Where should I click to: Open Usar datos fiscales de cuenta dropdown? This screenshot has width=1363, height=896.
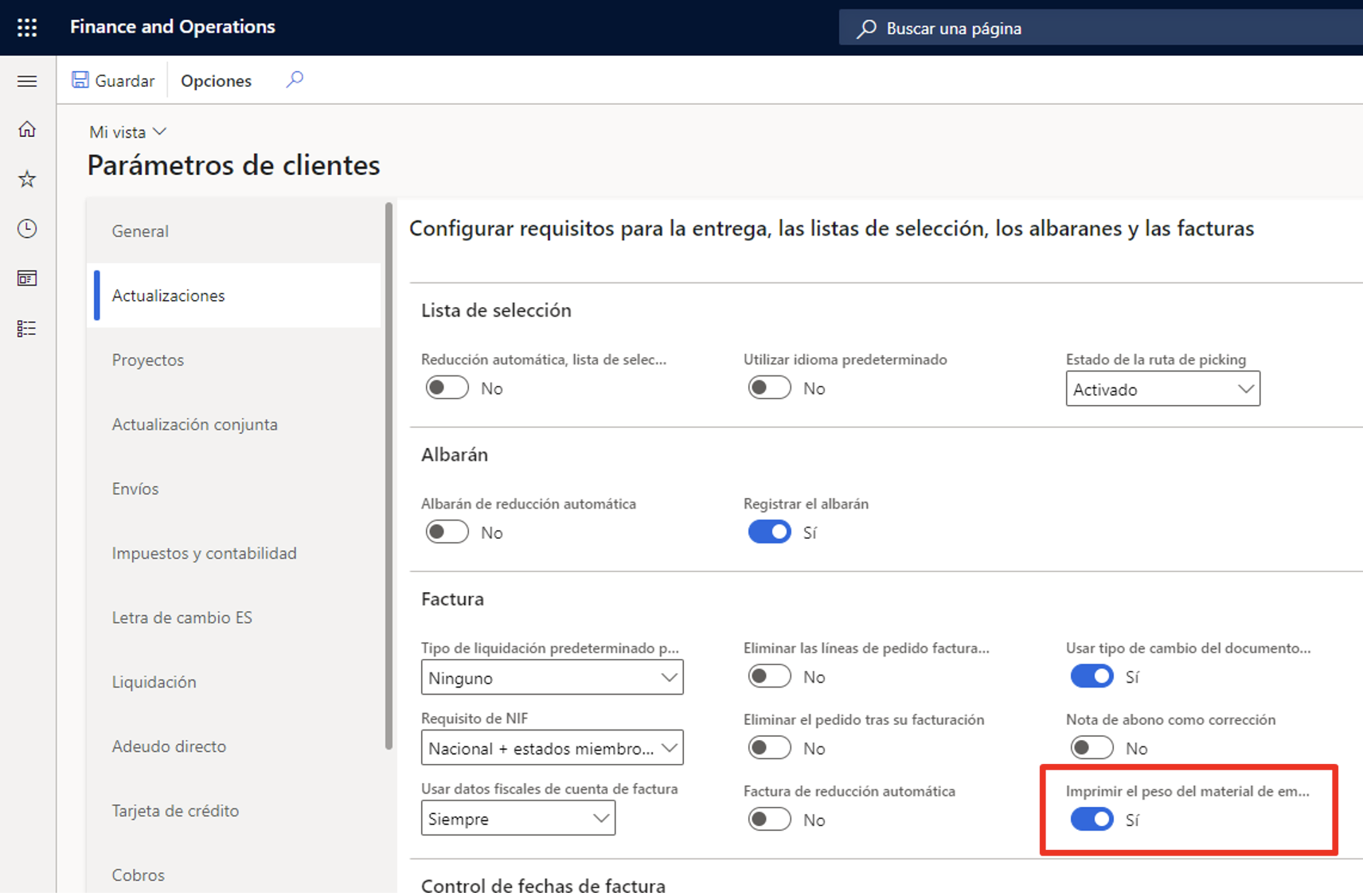click(x=517, y=819)
